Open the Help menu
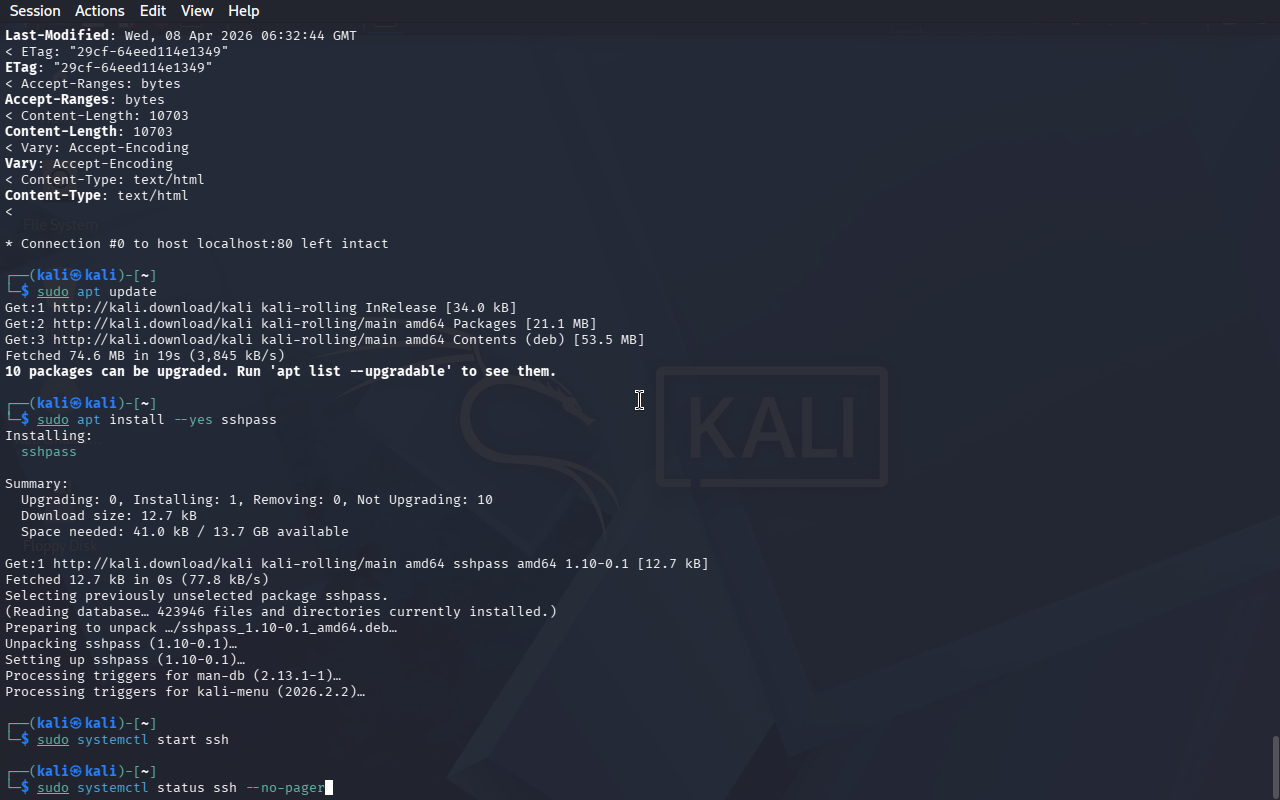Viewport: 1280px width, 800px height. (244, 11)
